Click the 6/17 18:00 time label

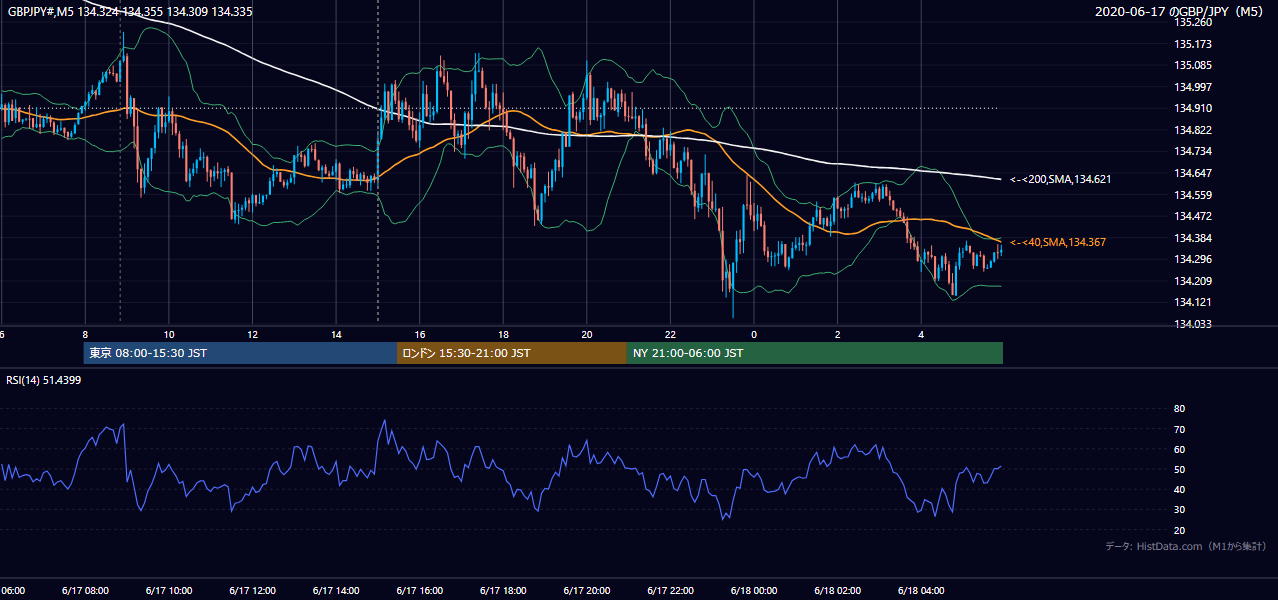pos(503,591)
